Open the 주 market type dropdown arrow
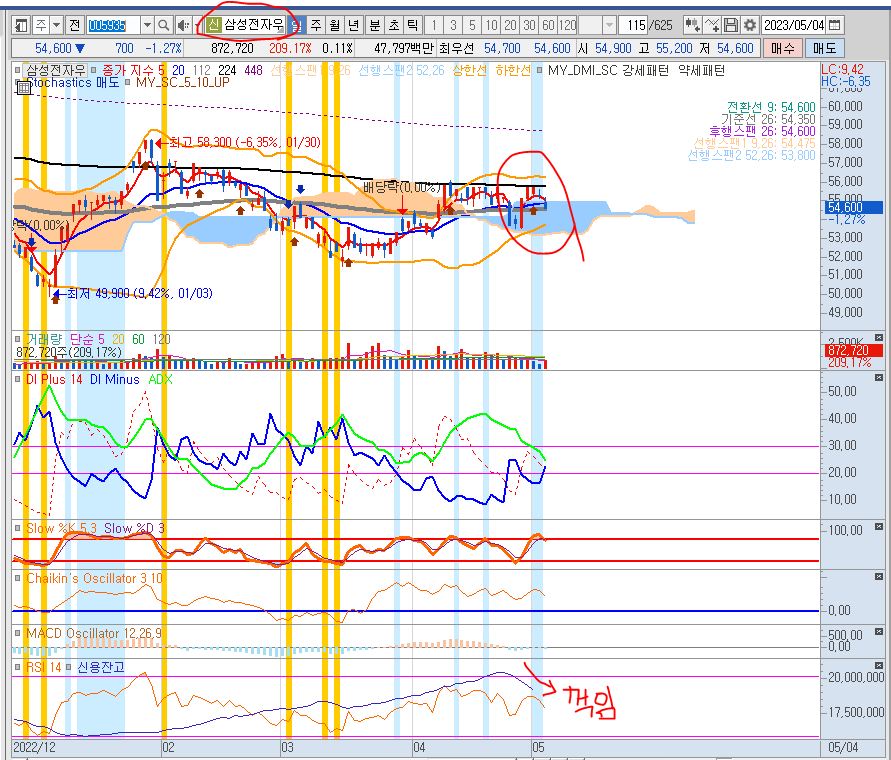This screenshot has height=760, width=891. click(x=57, y=25)
